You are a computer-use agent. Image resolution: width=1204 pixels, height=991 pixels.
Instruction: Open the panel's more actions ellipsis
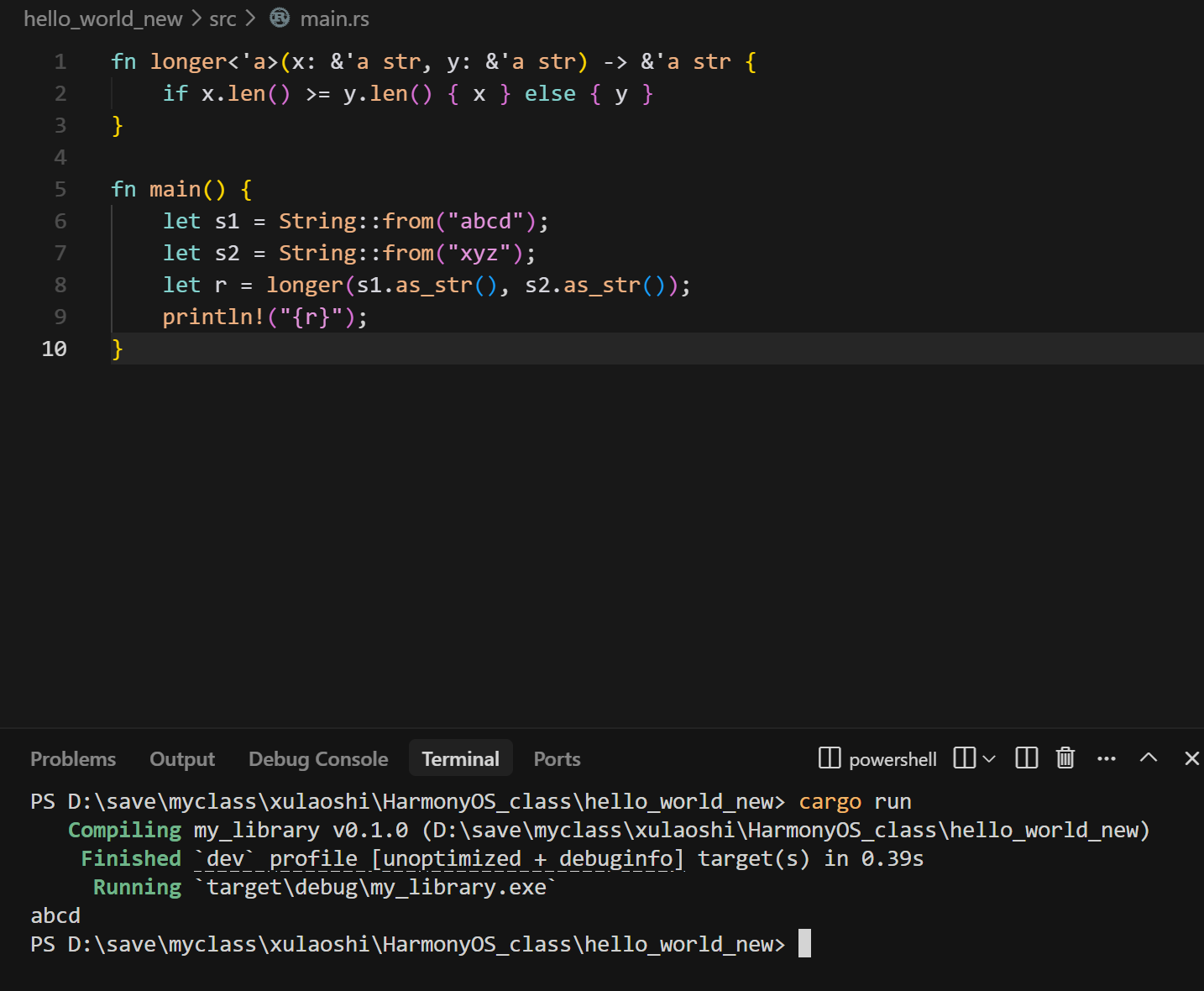point(1107,758)
